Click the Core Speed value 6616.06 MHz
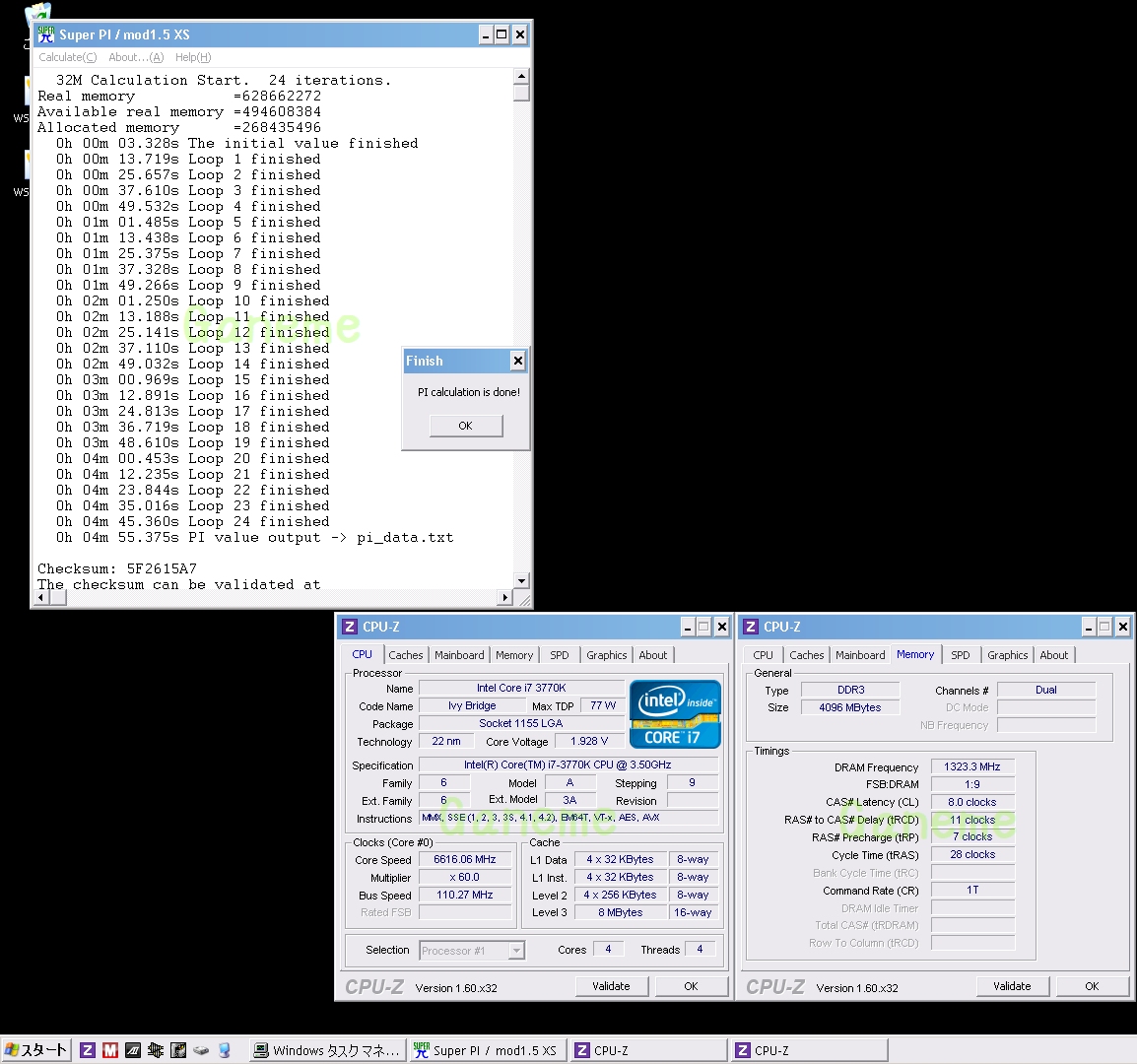This screenshot has width=1137, height=1064. [465, 859]
